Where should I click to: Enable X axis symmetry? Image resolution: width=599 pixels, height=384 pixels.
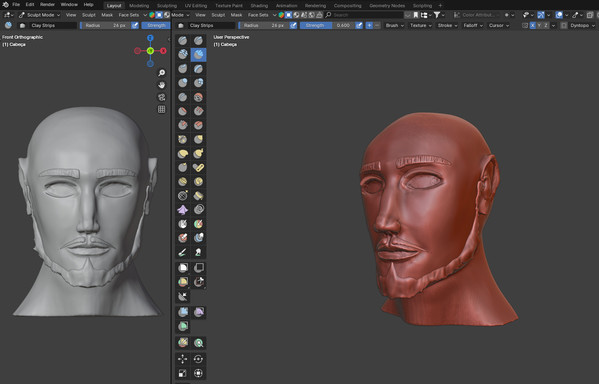[x=533, y=26]
